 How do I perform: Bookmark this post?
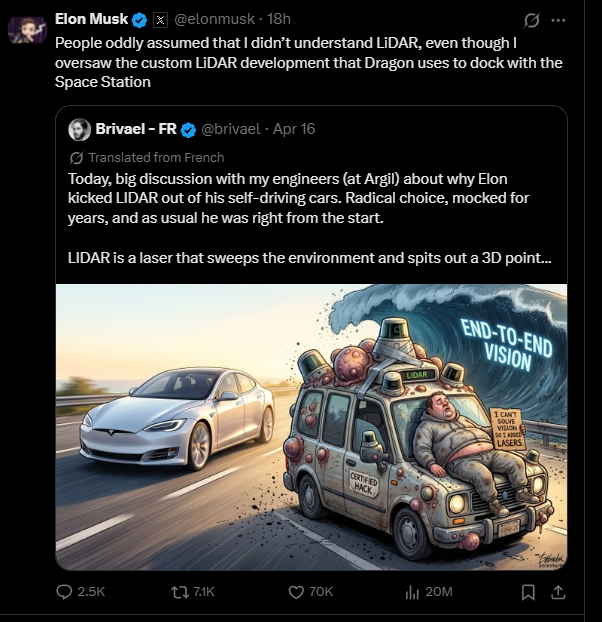coord(529,592)
